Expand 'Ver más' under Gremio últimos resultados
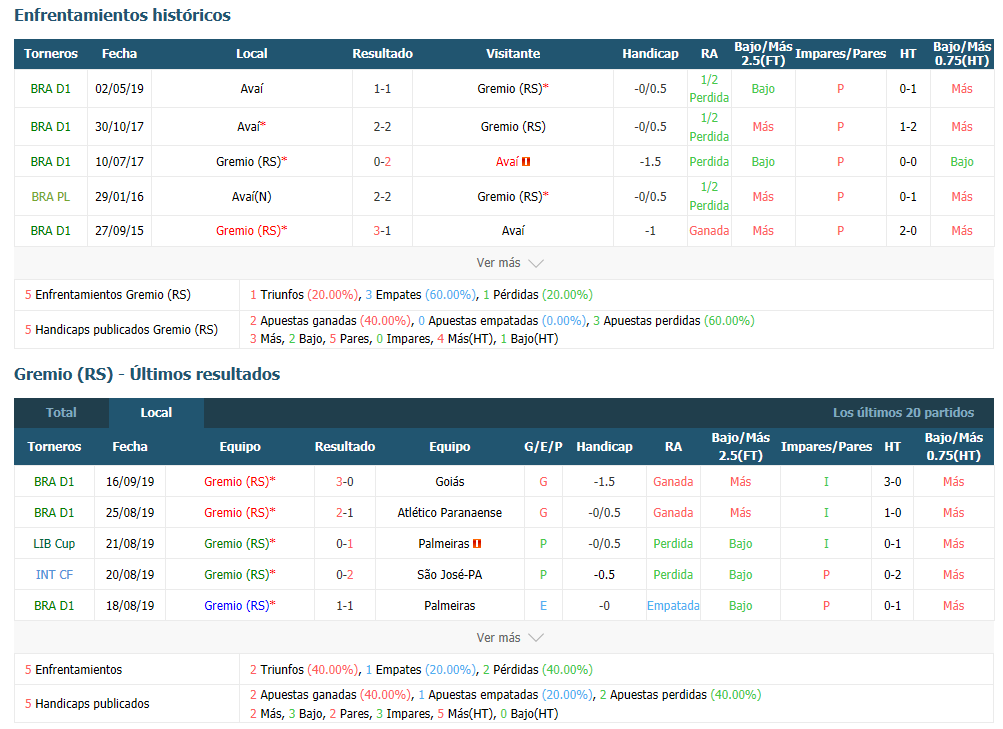 pyautogui.click(x=509, y=638)
